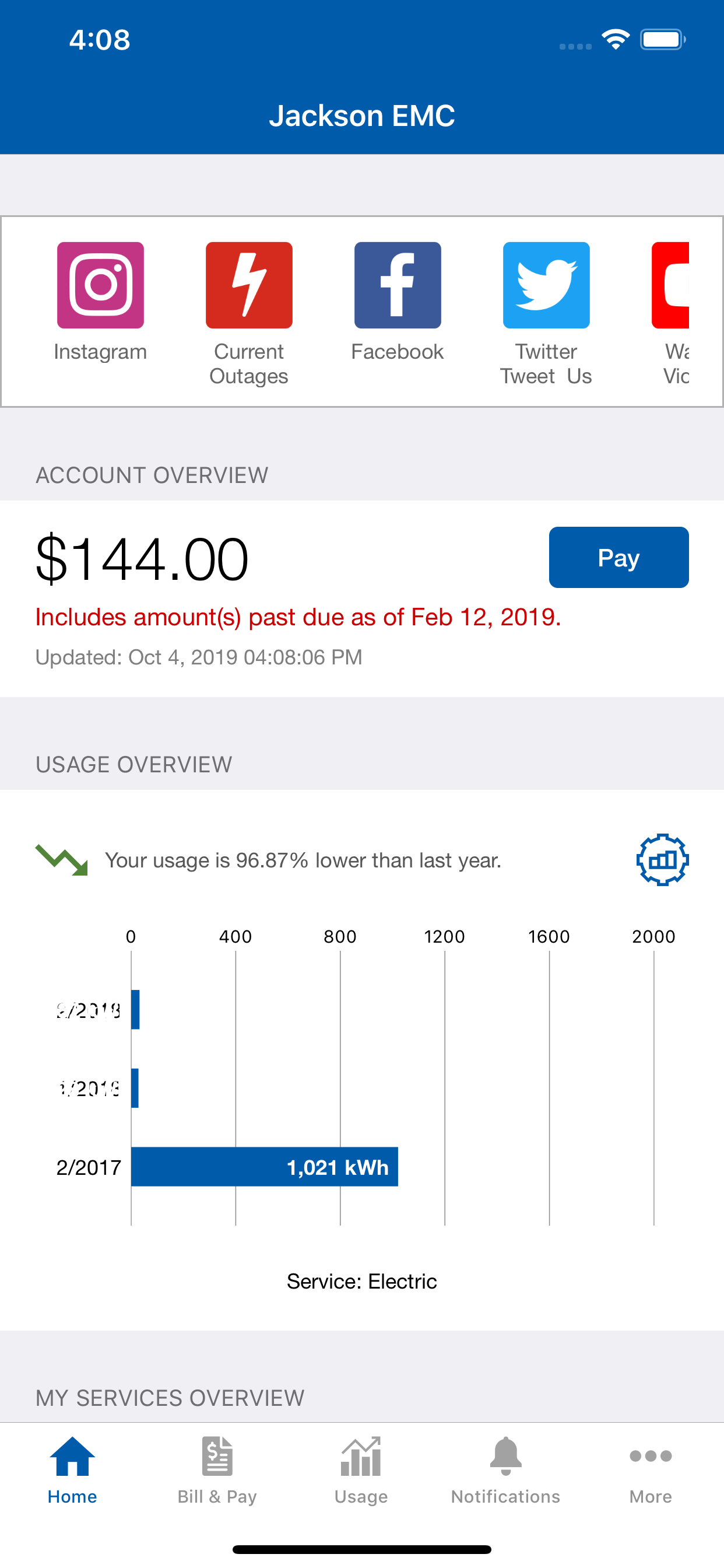Viewport: 724px width, 1568px height.
Task: Tap the 1,021 kWh bar for 2/2017
Action: tap(265, 1166)
